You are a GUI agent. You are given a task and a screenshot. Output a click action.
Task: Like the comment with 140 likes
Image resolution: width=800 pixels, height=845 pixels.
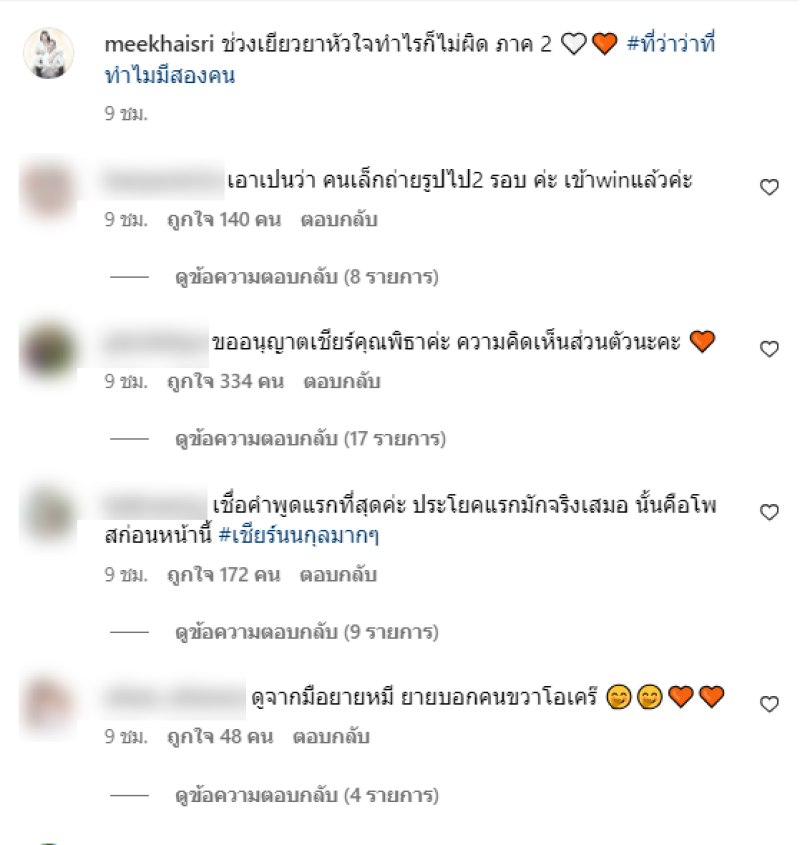[769, 187]
